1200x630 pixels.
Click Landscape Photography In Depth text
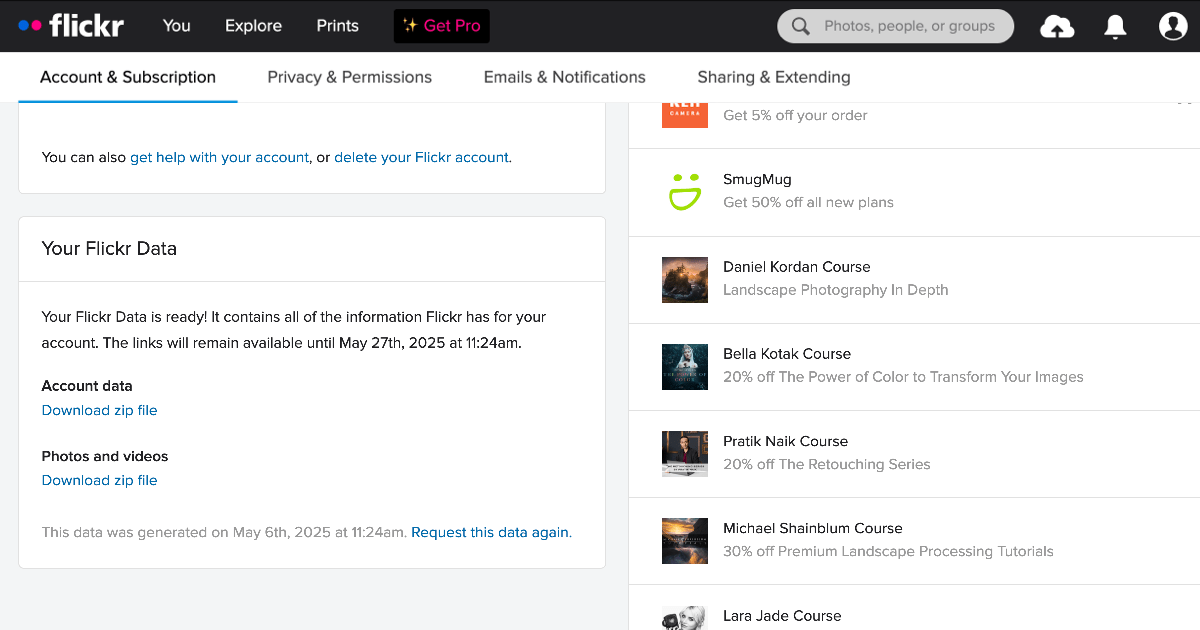[836, 290]
